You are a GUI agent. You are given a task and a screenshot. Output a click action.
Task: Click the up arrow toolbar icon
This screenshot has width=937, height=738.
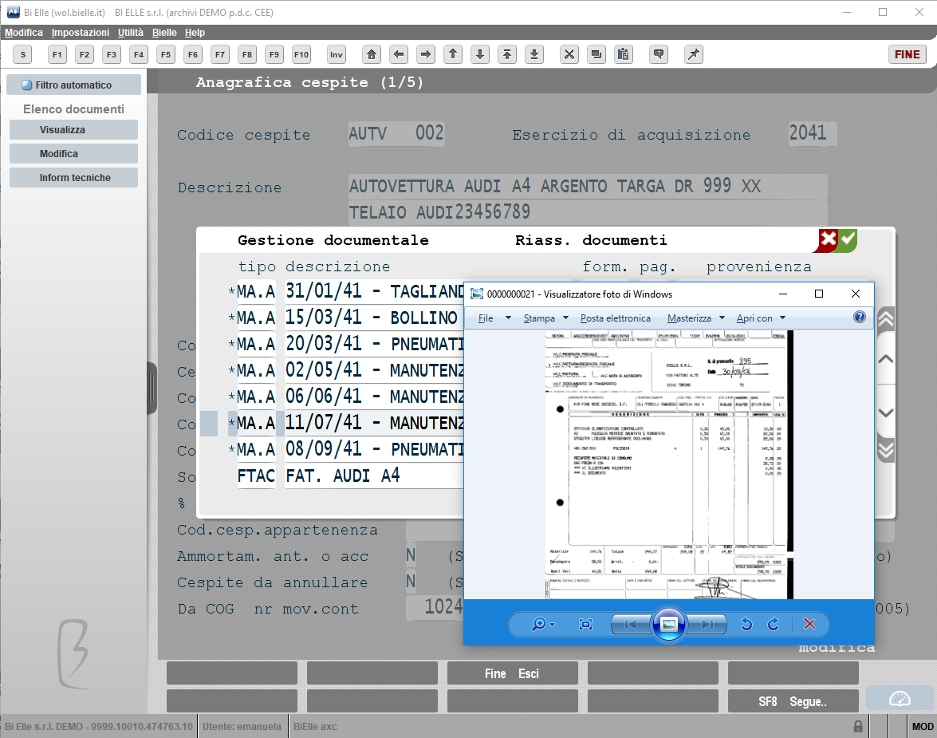453,55
